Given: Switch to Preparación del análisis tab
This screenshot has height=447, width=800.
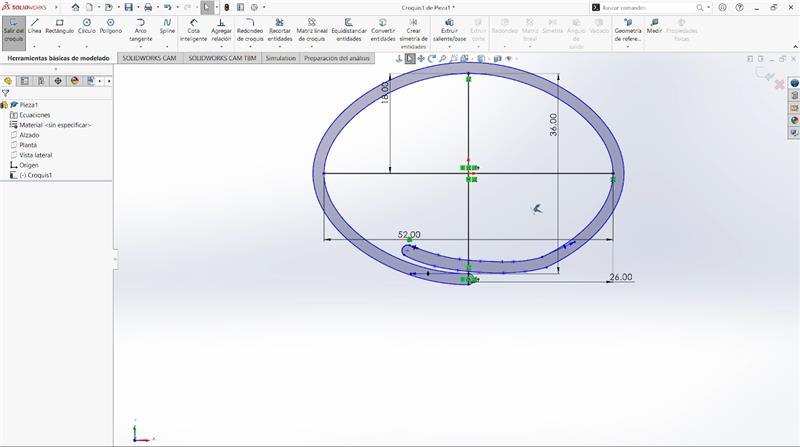Looking at the screenshot, I should pyautogui.click(x=337, y=58).
